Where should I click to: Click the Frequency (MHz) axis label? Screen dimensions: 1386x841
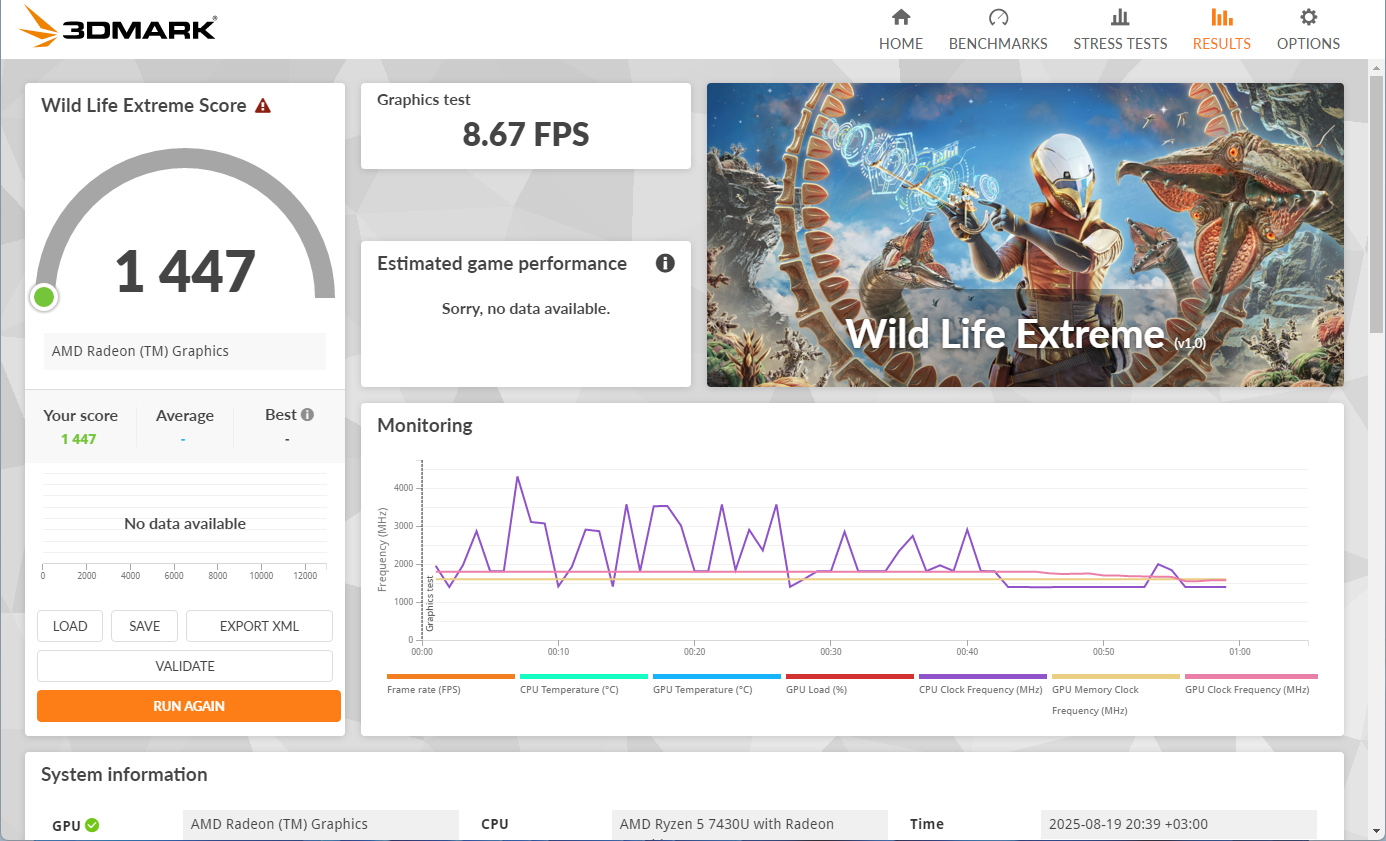click(x=382, y=550)
